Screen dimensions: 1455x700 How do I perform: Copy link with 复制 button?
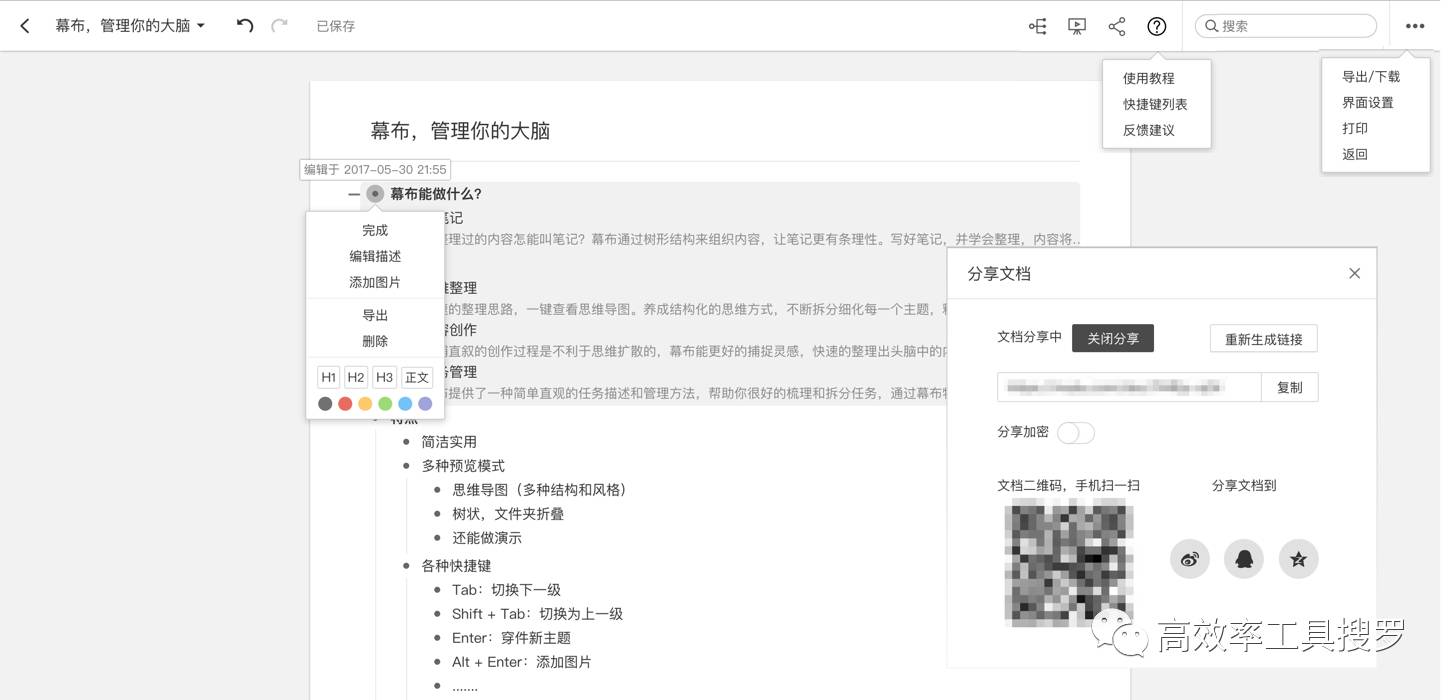[x=1290, y=387]
